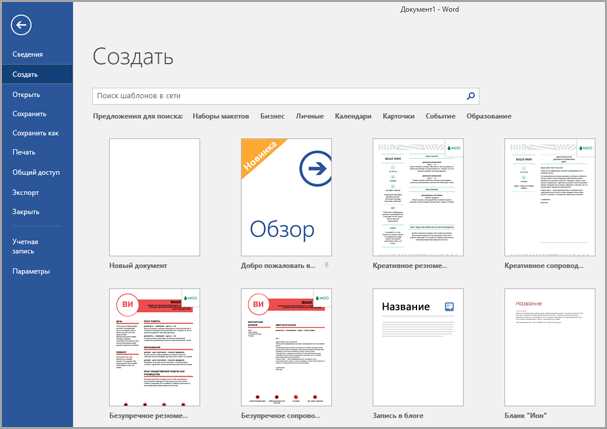The width and height of the screenshot is (607, 429).
Task: Search templates by Календари suggestion
Action: pos(353,116)
